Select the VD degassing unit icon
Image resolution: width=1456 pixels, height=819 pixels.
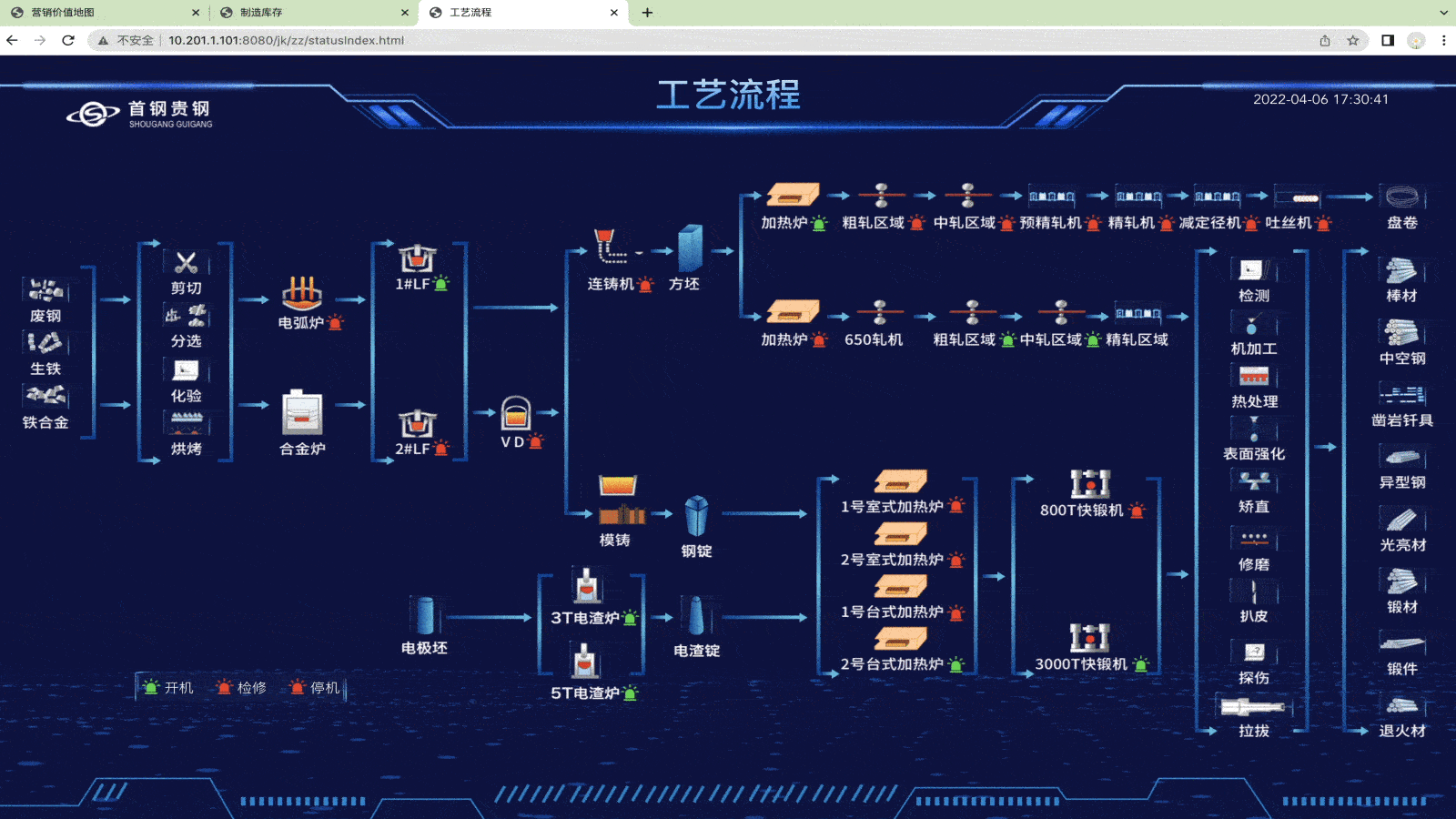pos(516,413)
